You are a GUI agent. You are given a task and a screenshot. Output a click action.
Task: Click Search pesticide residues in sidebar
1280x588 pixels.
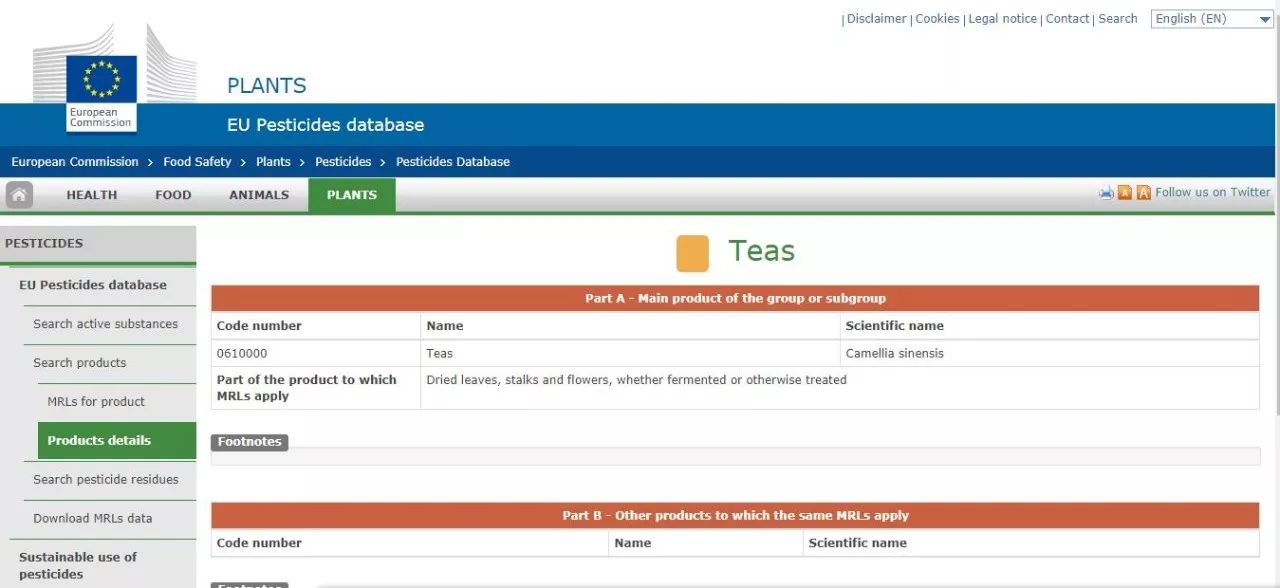106,479
